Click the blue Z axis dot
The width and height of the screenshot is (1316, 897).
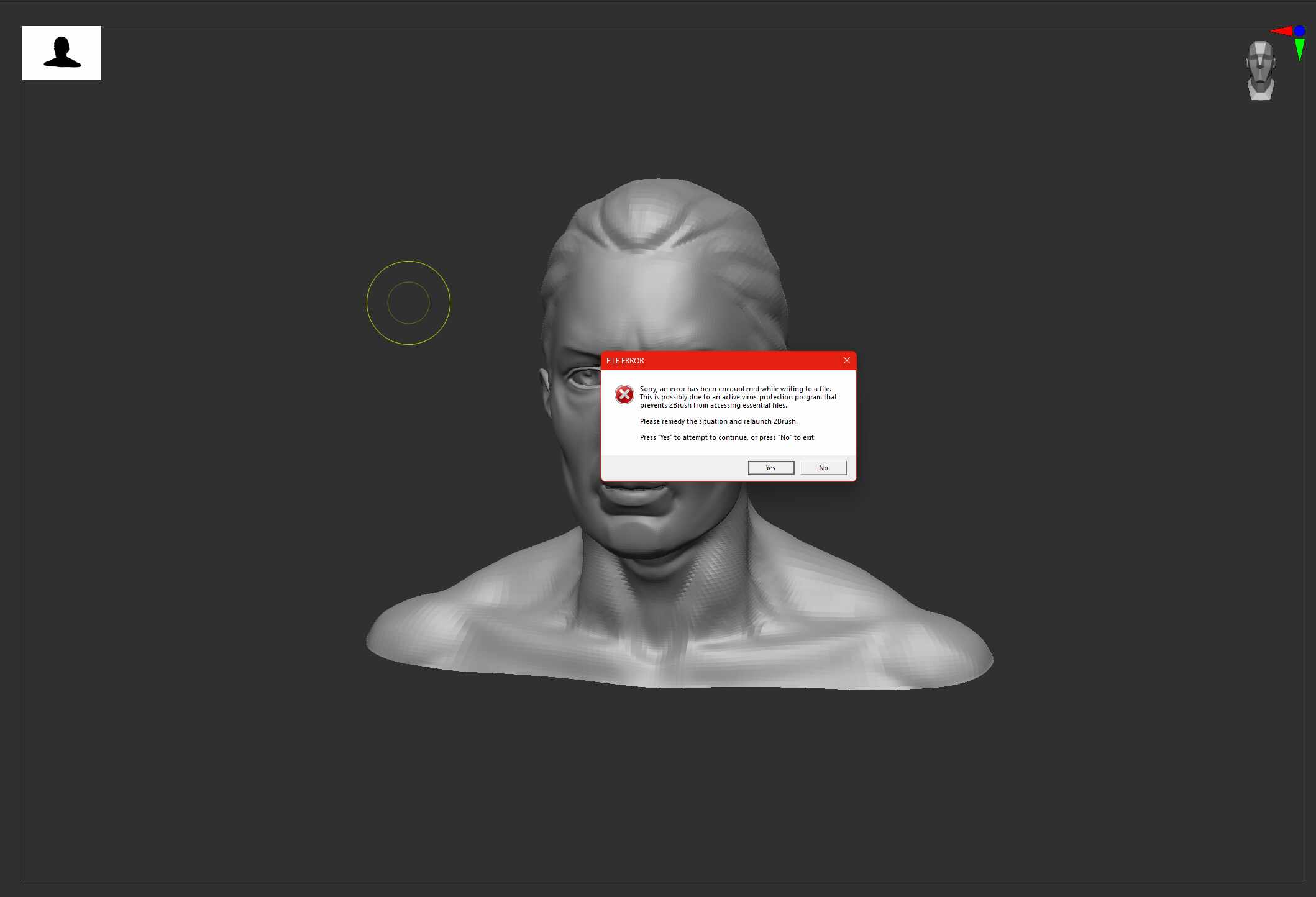[x=1299, y=30]
